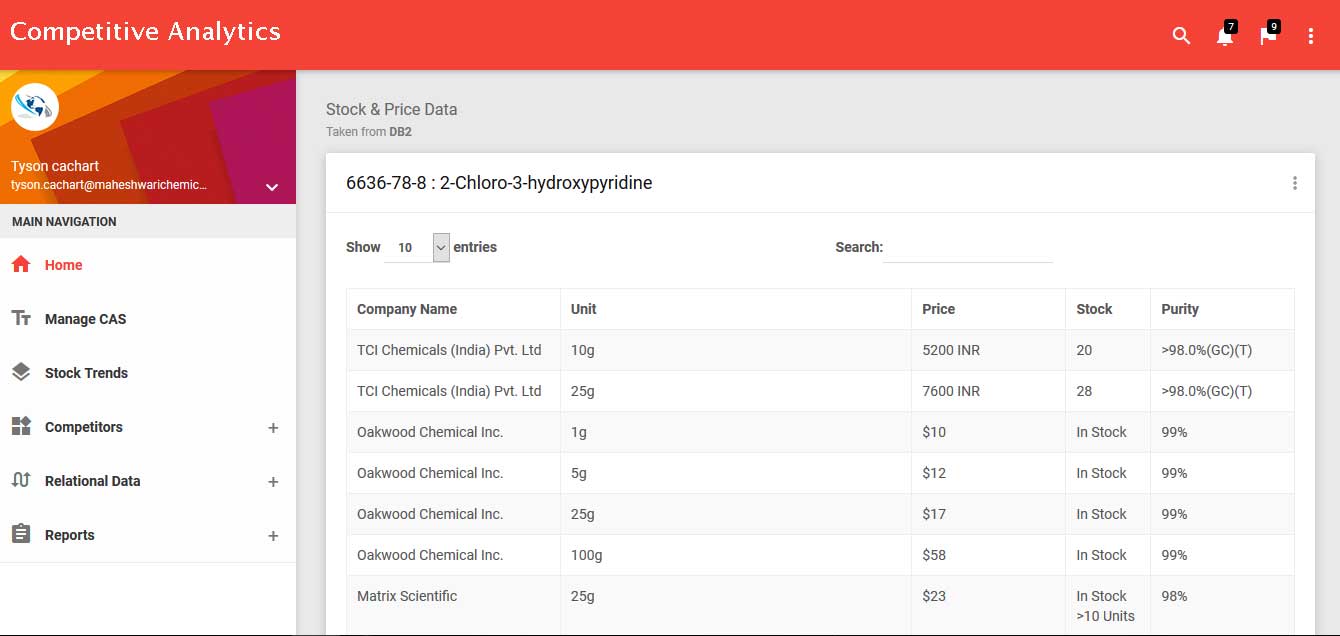Sort table by Stock column header
Screen dimensions: 1340x636
[x=1108, y=309]
